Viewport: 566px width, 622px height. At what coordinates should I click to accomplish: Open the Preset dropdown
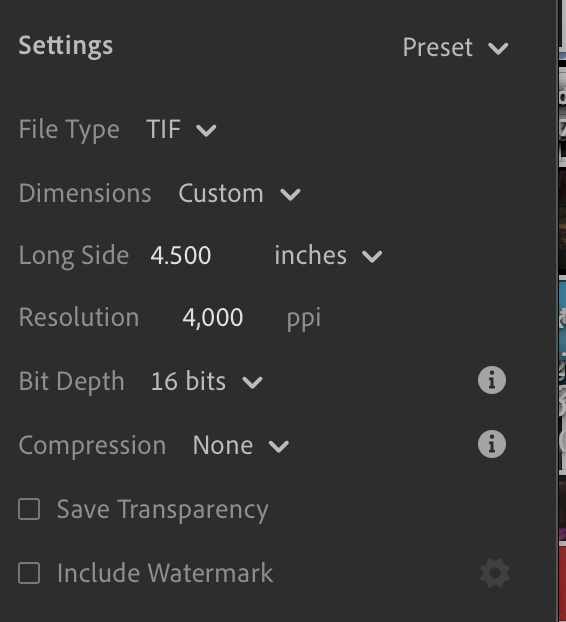[455, 47]
